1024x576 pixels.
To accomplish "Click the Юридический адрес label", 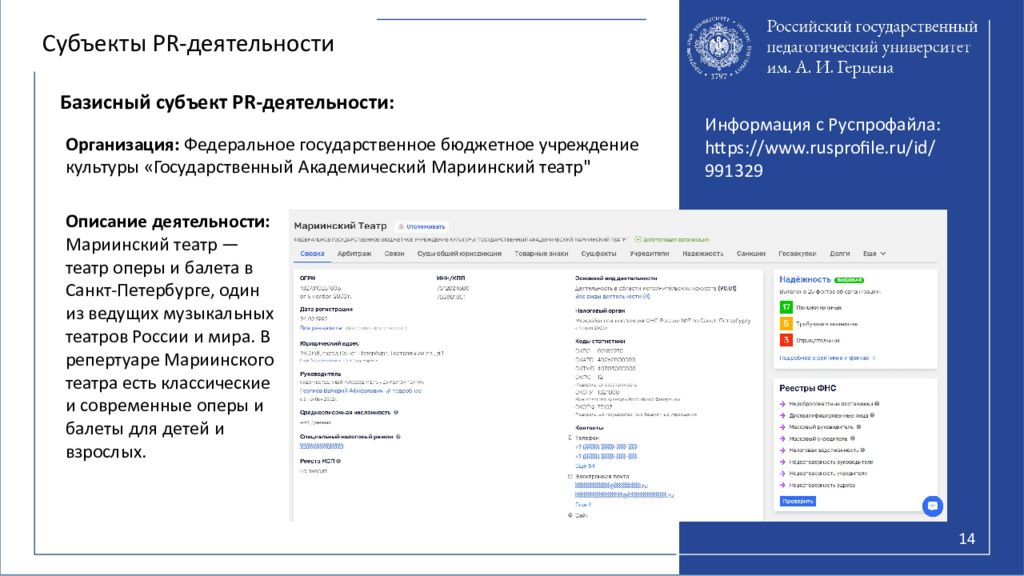I will point(329,343).
